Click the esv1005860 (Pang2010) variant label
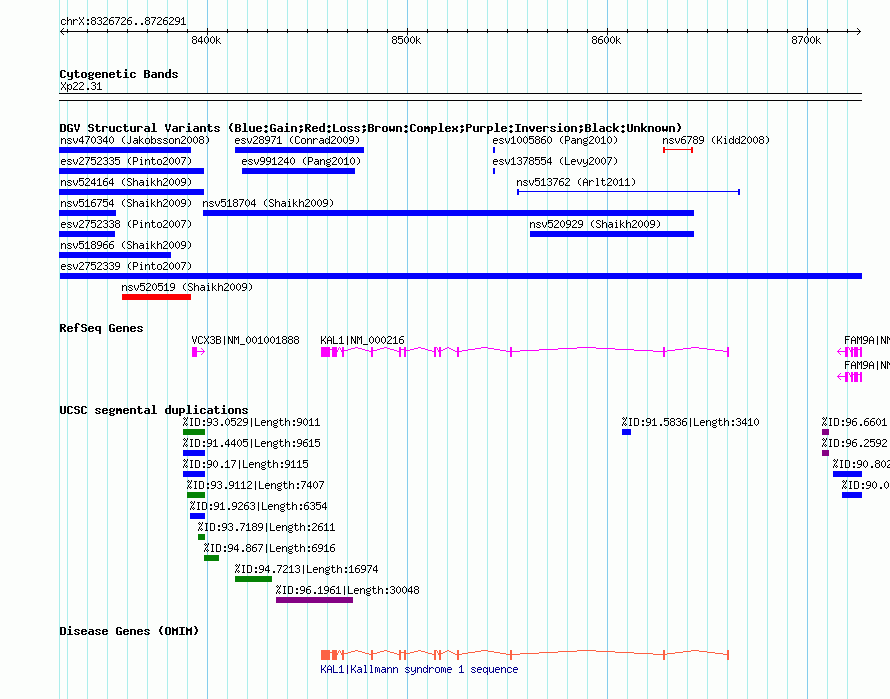 (x=555, y=140)
